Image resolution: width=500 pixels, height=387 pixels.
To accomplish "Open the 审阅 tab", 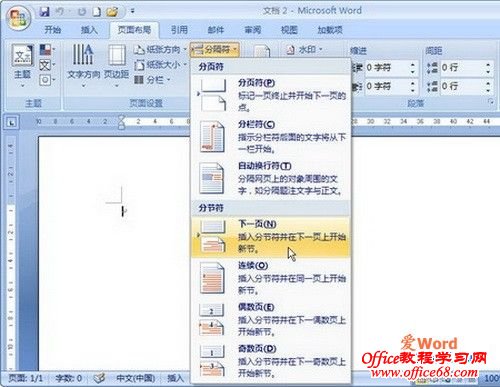I will click(253, 30).
